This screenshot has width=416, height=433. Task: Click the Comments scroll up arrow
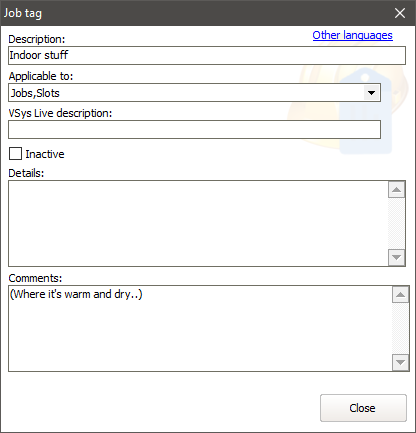point(400,295)
